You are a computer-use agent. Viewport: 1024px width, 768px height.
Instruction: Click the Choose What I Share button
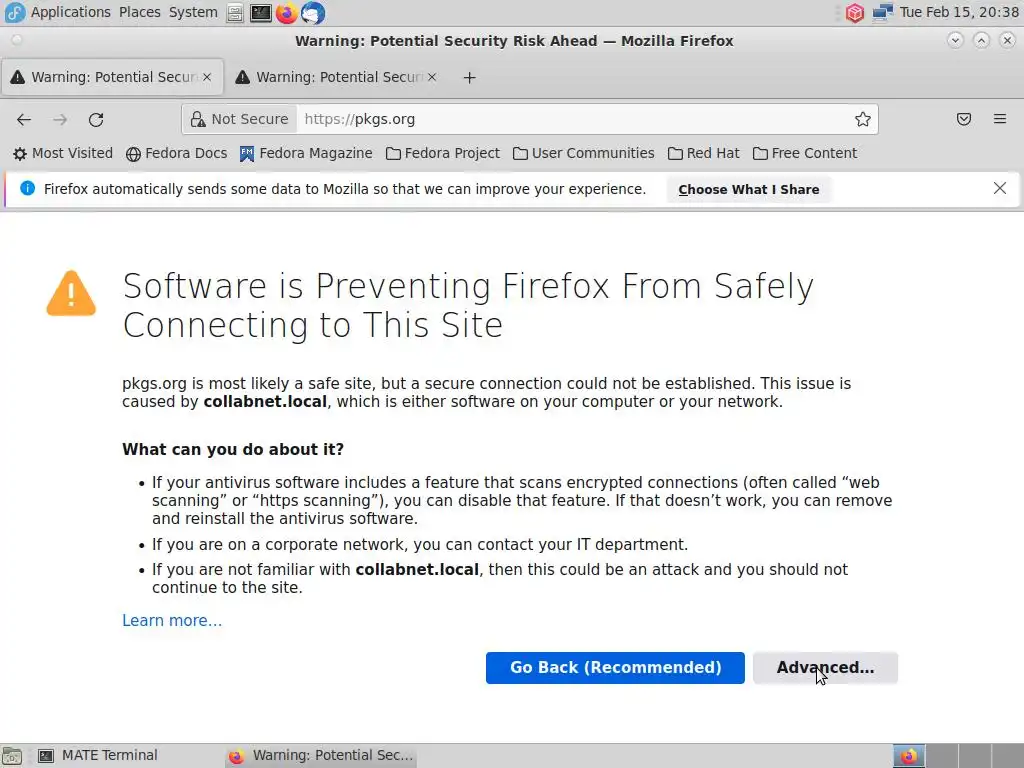tap(748, 189)
